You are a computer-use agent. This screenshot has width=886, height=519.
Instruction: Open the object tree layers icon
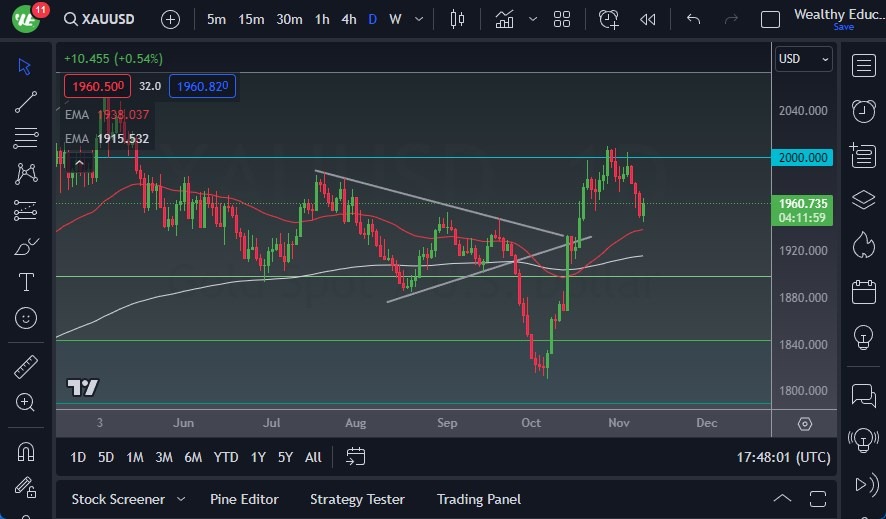pos(863,200)
